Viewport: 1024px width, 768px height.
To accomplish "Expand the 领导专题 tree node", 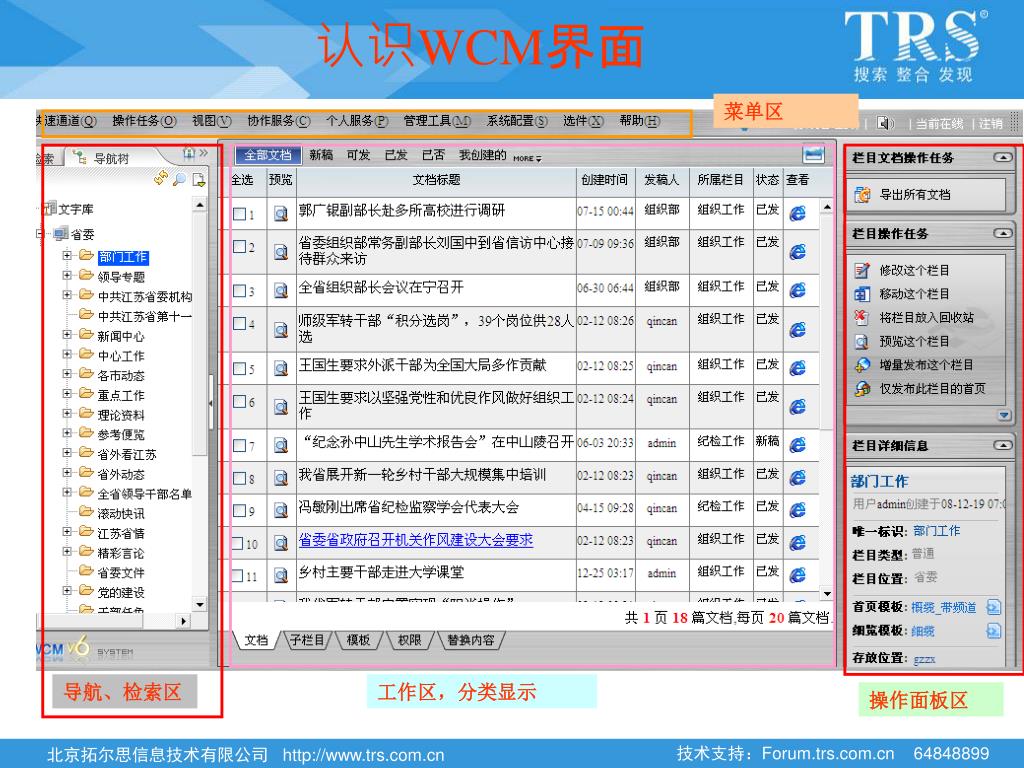I will click(x=67, y=275).
